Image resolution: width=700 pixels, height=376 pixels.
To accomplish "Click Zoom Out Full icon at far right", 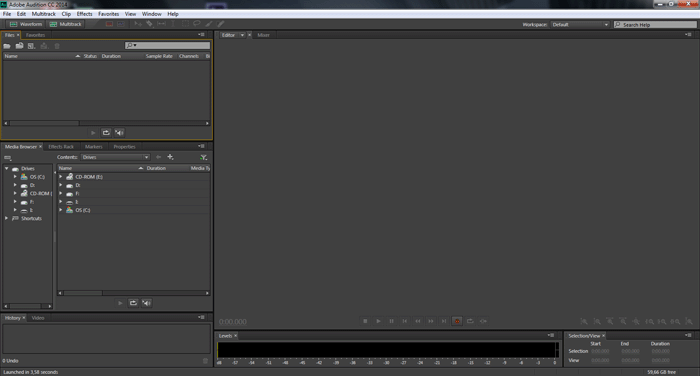I will click(x=689, y=322).
